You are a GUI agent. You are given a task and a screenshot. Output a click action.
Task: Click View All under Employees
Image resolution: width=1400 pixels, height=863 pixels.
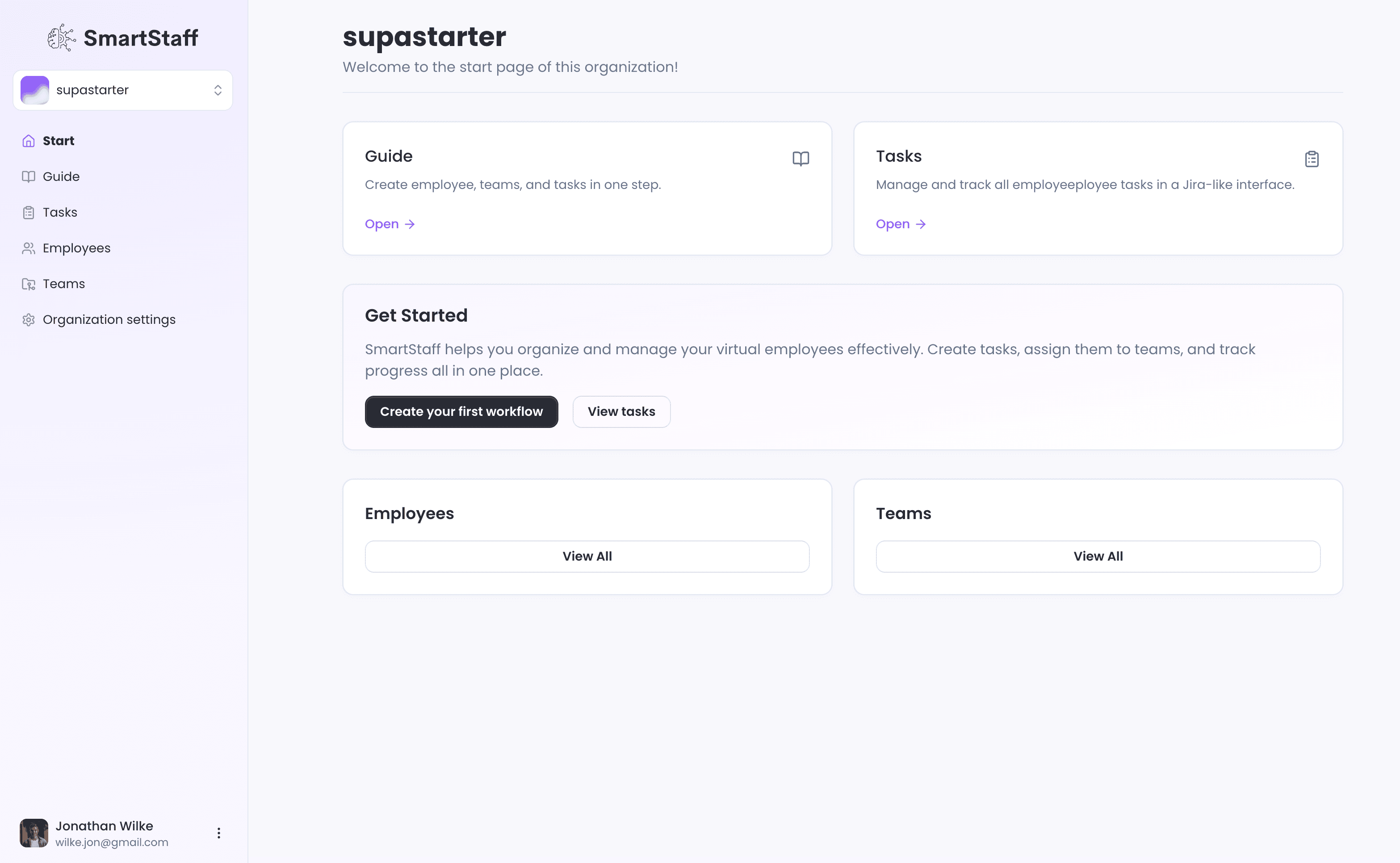pyautogui.click(x=587, y=557)
